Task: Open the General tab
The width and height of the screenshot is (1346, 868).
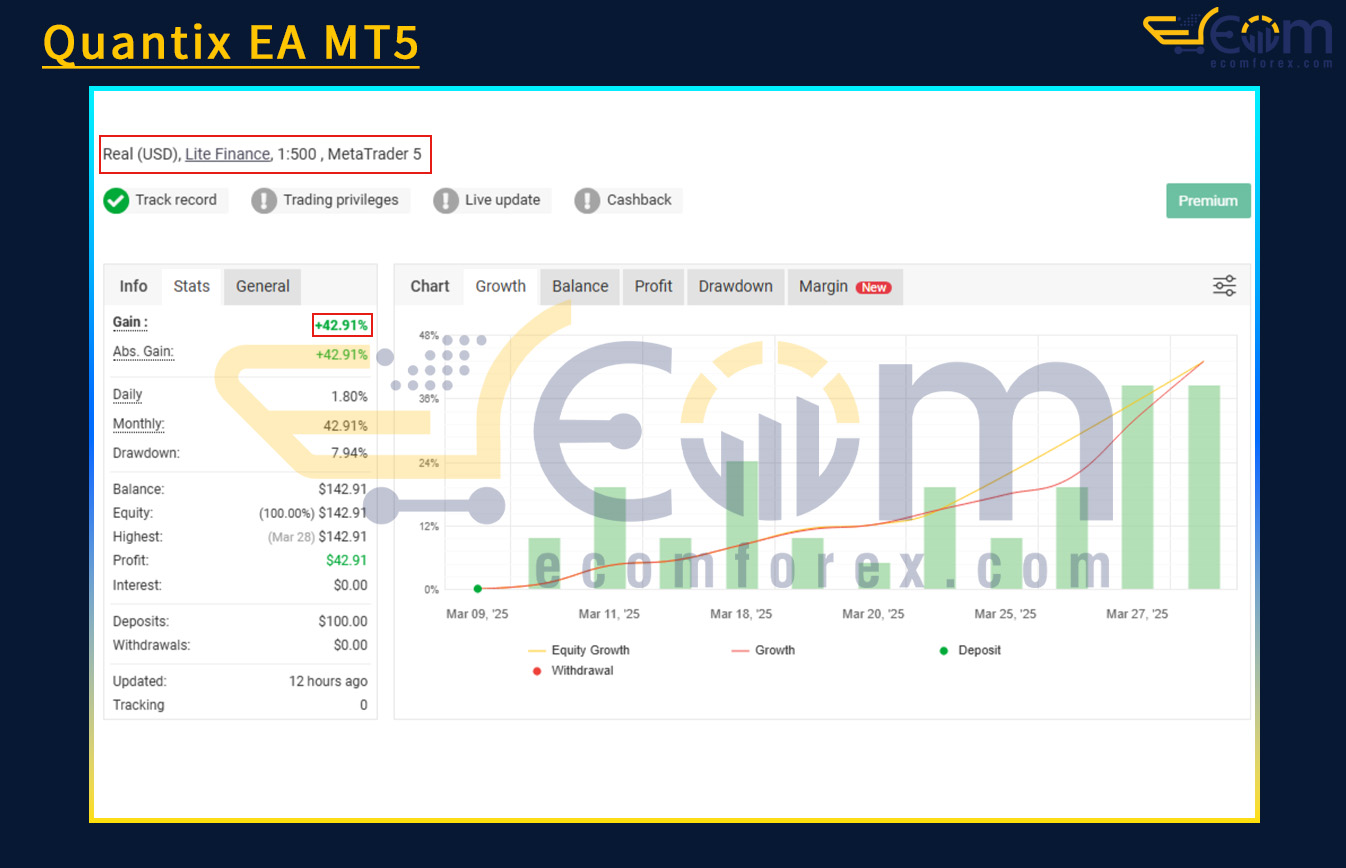Action: [263, 286]
